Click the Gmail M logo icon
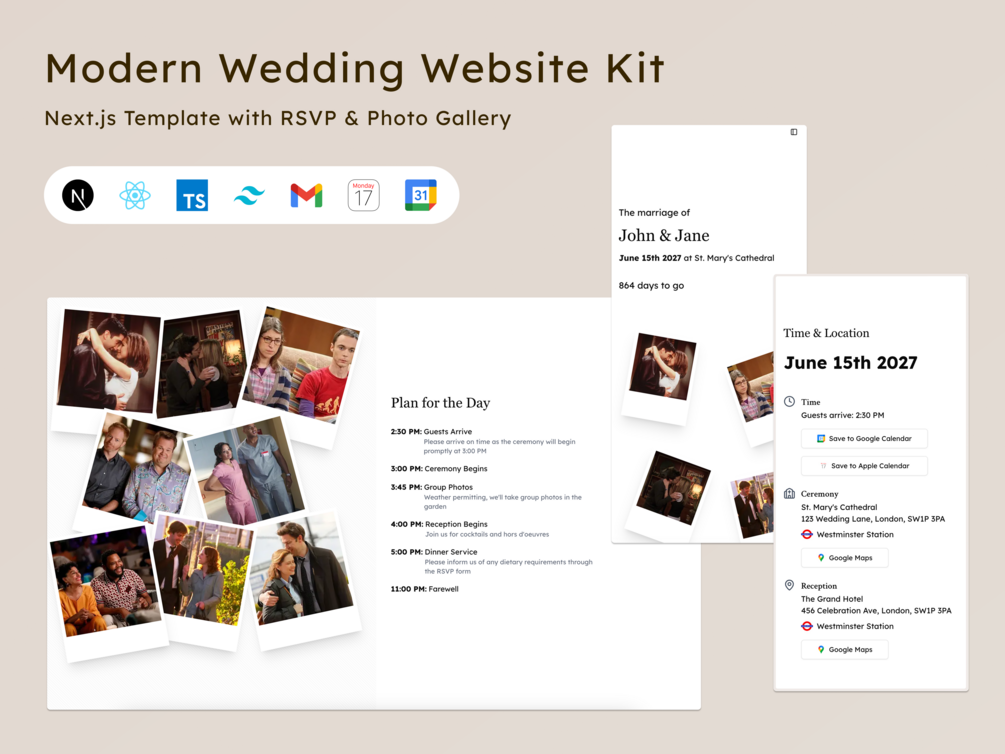This screenshot has height=754, width=1005. (306, 196)
